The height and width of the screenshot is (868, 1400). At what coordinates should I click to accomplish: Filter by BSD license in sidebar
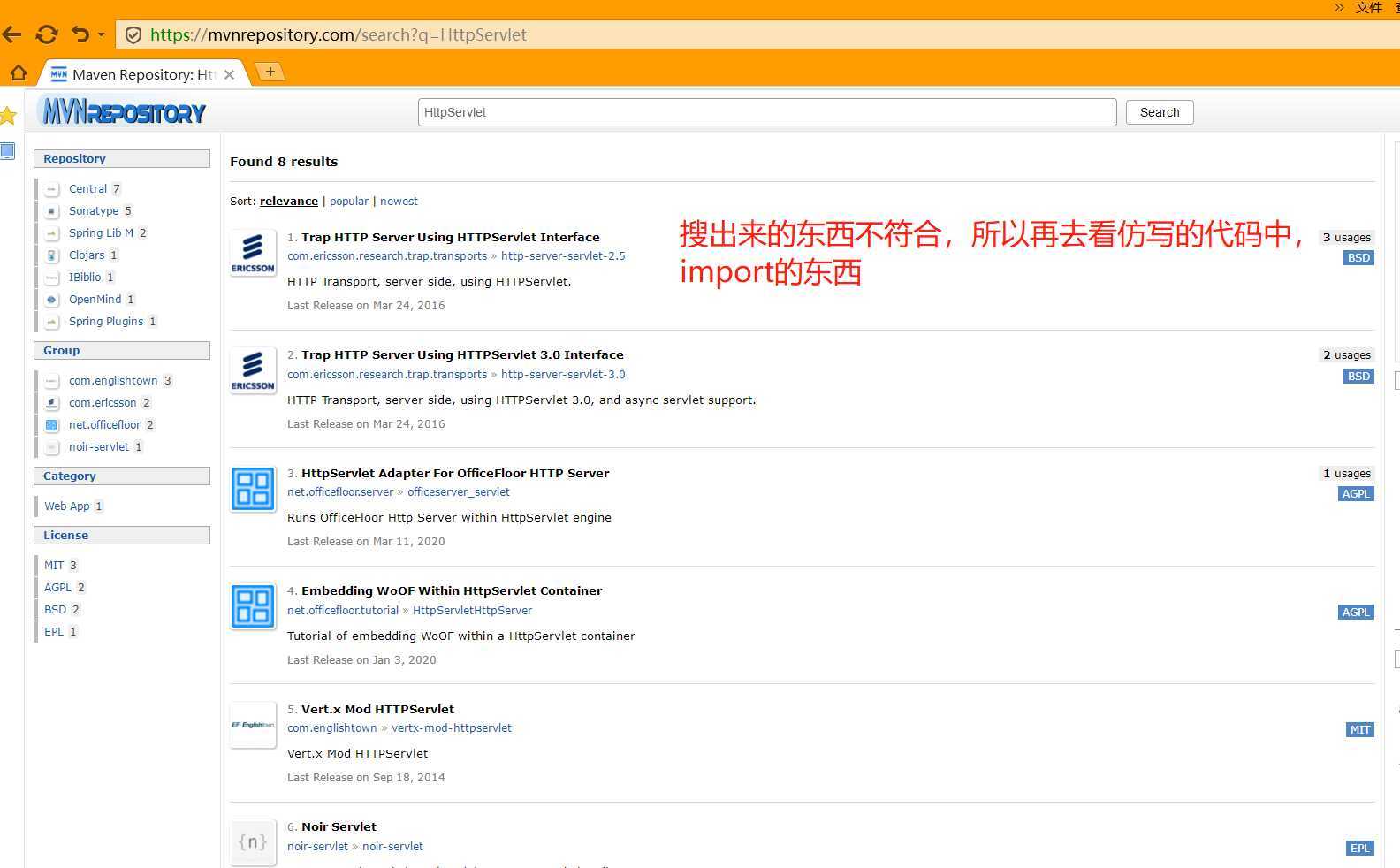click(x=55, y=609)
